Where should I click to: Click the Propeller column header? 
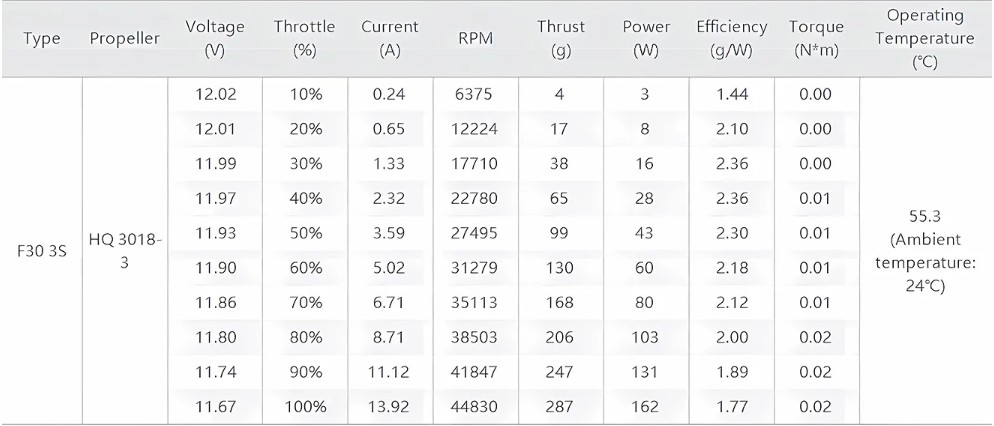click(124, 38)
